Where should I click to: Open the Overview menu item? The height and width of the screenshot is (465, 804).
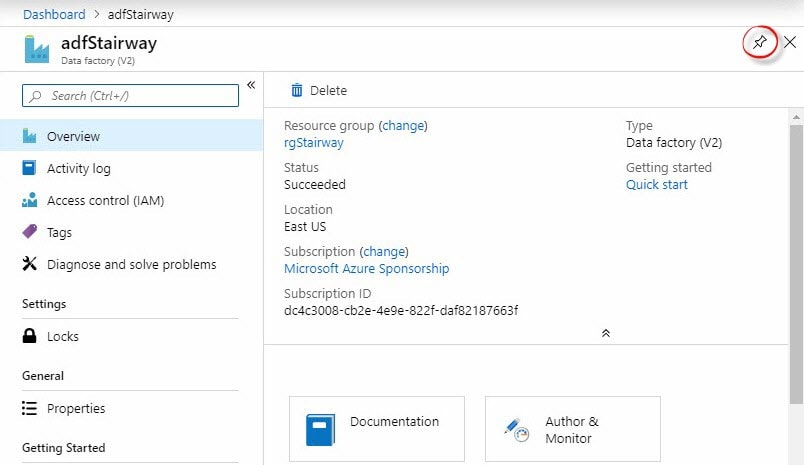[73, 137]
